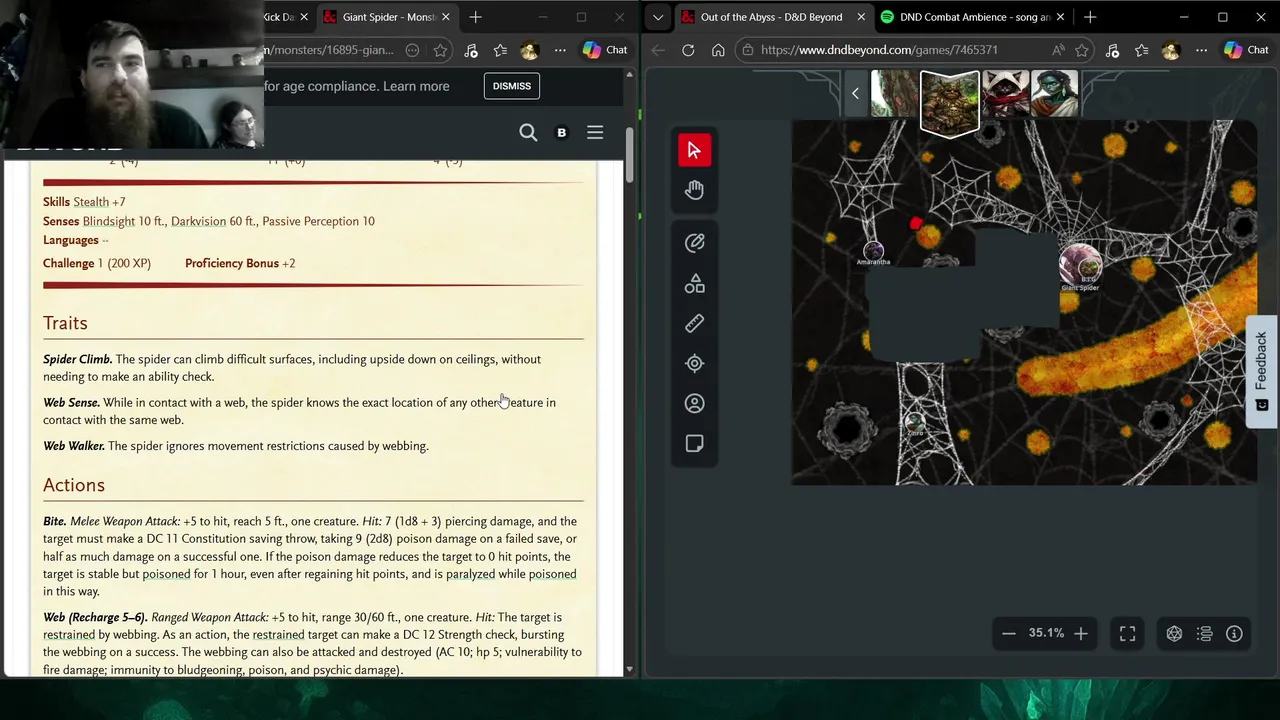The height and width of the screenshot is (720, 1280).
Task: Click the restrained link after 'The target is'
Action: click(x=69, y=635)
